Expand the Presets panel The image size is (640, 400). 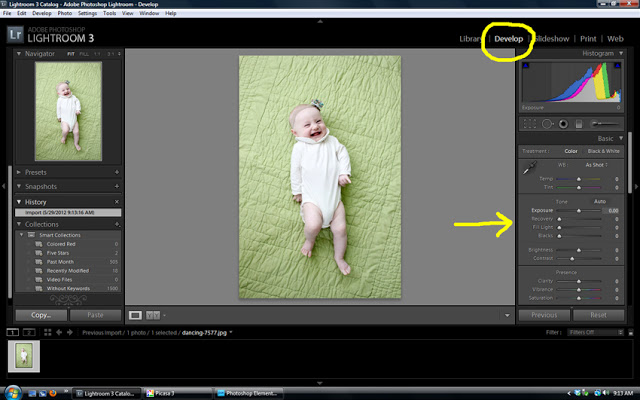(18, 172)
